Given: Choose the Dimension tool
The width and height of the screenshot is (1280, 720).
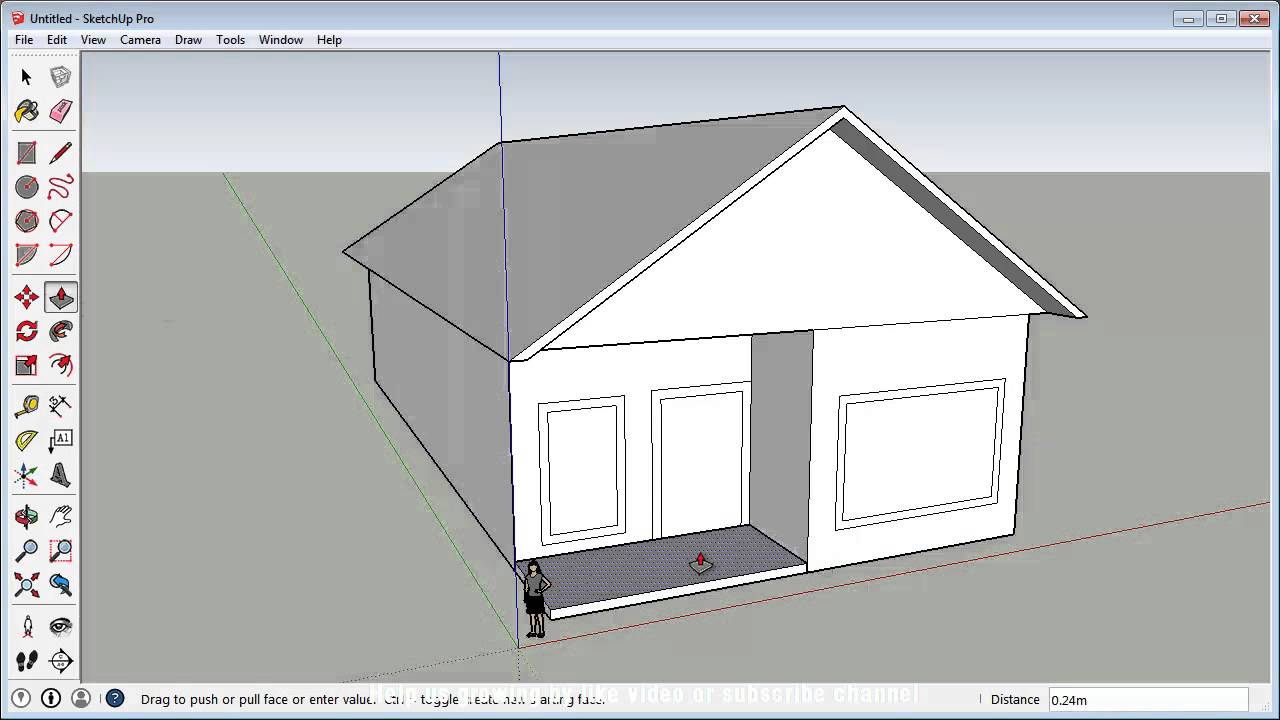Looking at the screenshot, I should (61, 406).
